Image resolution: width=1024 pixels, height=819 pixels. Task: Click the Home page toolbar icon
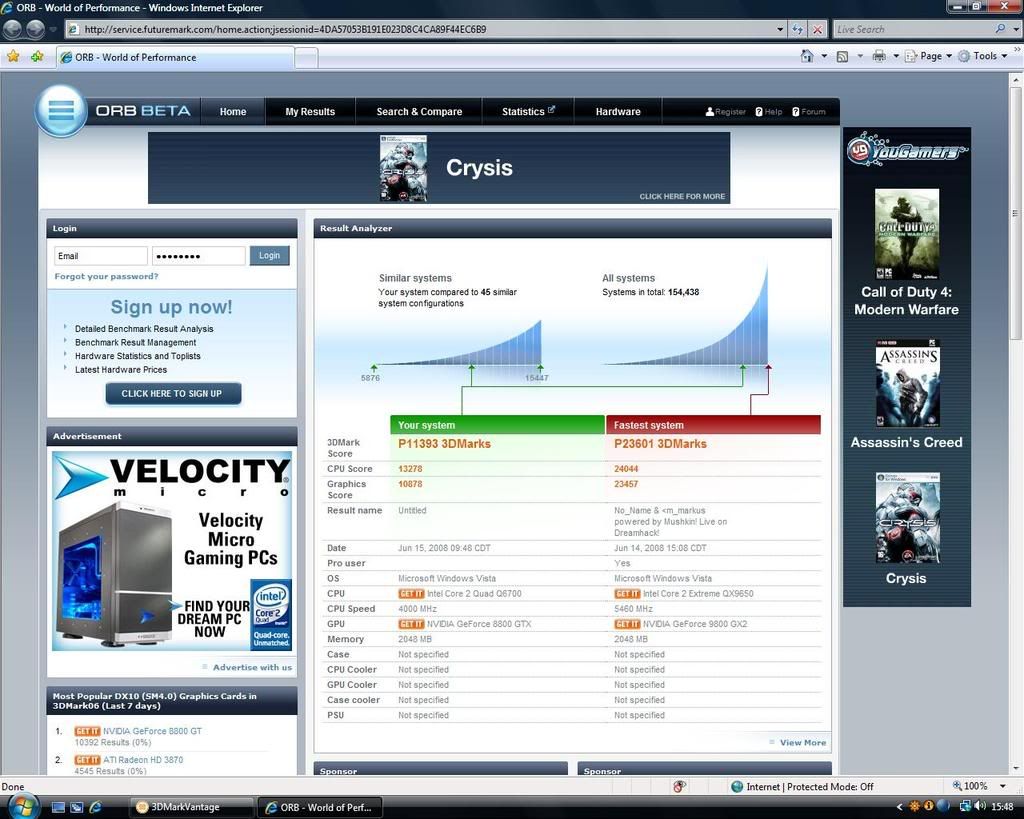(x=807, y=56)
